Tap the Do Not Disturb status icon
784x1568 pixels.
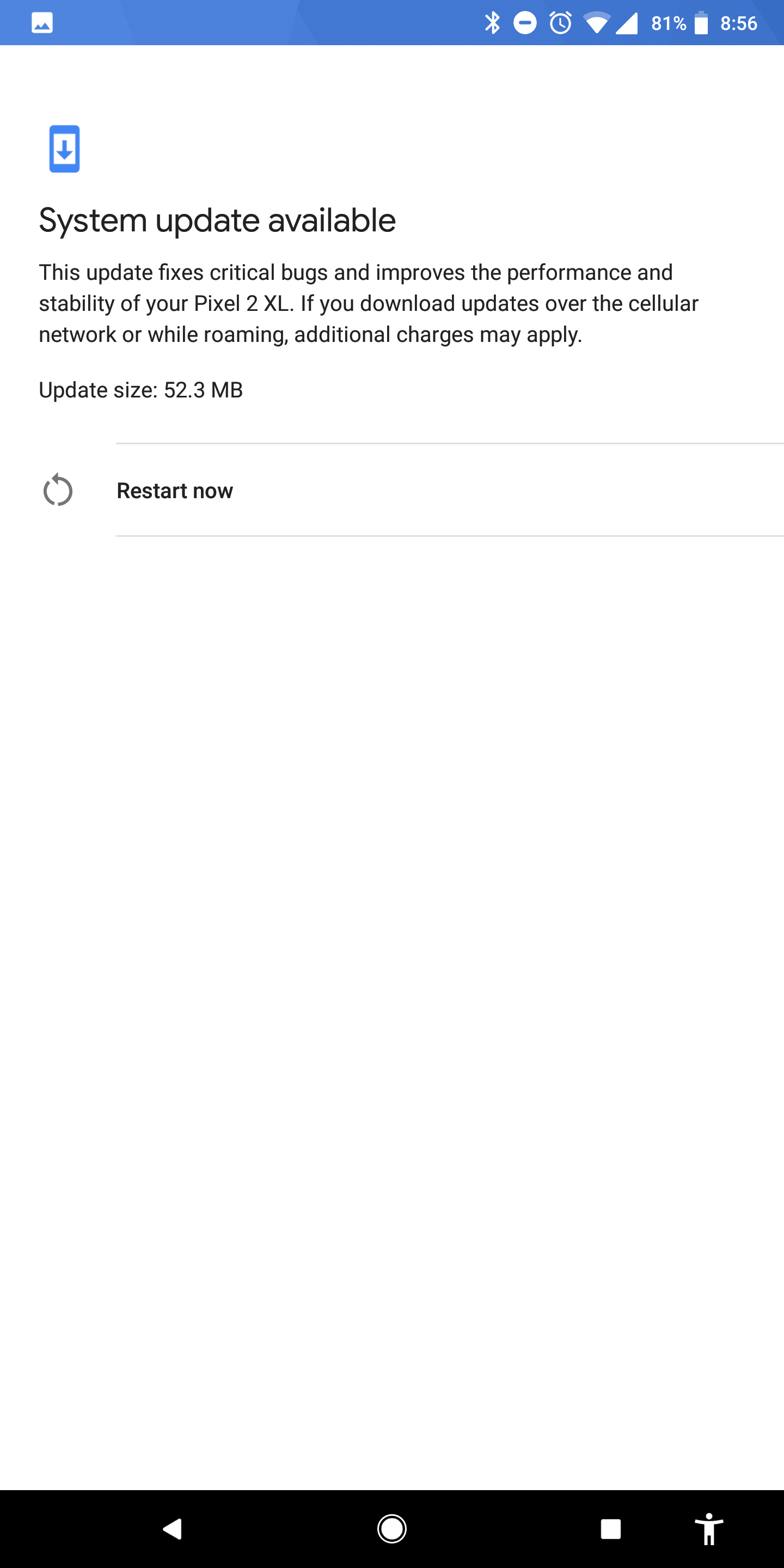point(525,23)
